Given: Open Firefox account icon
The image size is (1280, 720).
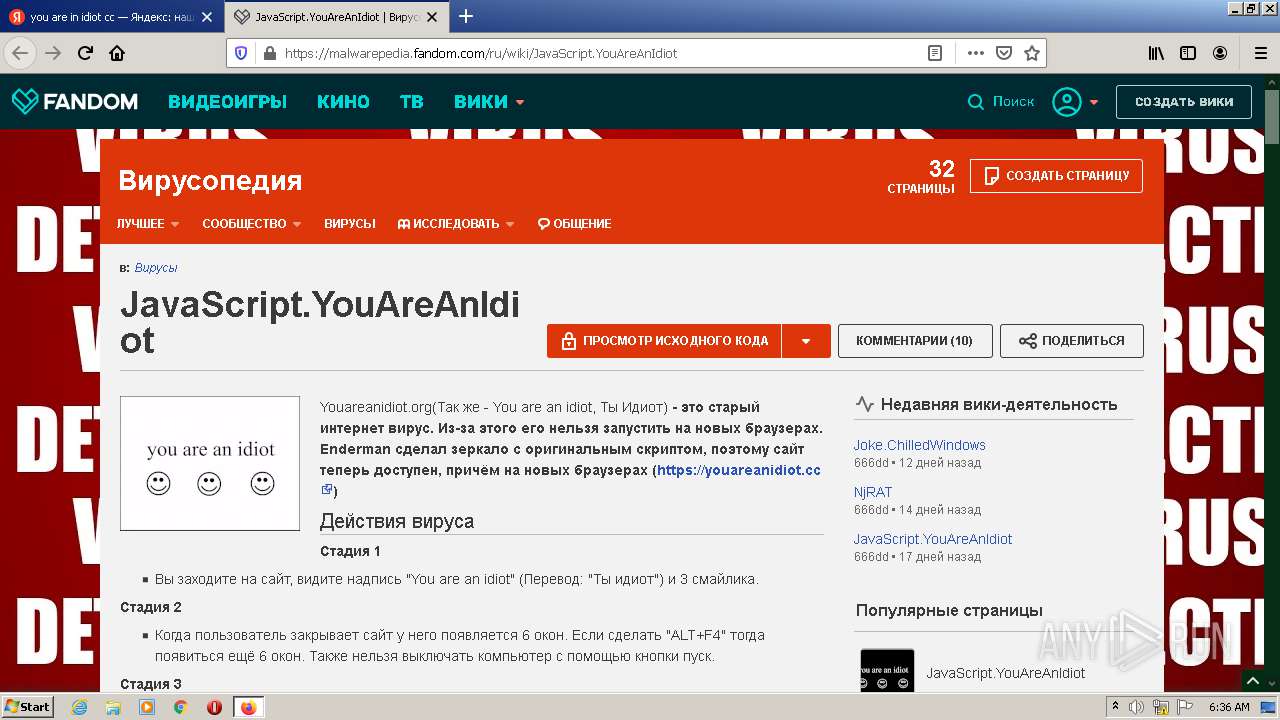Looking at the screenshot, I should coord(1220,53).
